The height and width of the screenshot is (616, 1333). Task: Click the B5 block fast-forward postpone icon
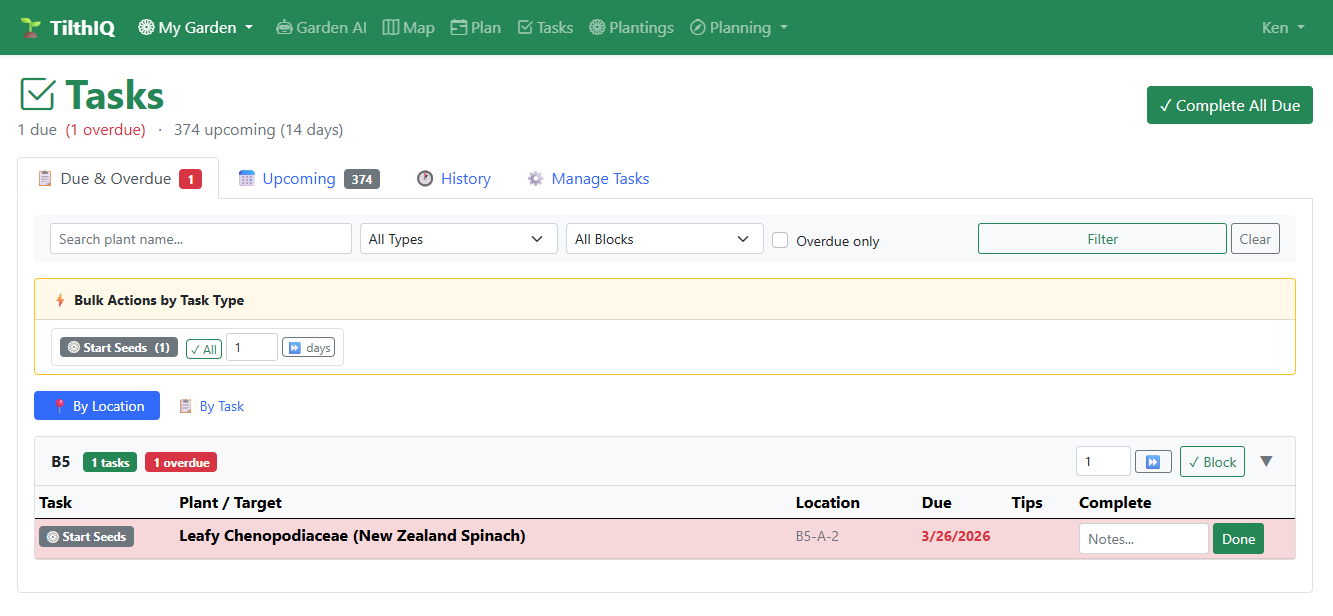tap(1153, 462)
